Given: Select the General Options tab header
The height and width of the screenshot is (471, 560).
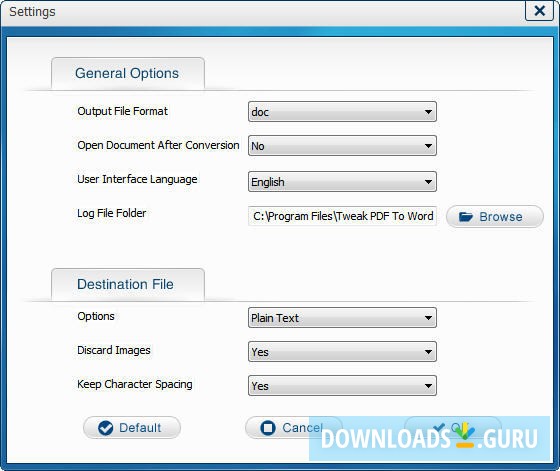Looking at the screenshot, I should coord(128,73).
